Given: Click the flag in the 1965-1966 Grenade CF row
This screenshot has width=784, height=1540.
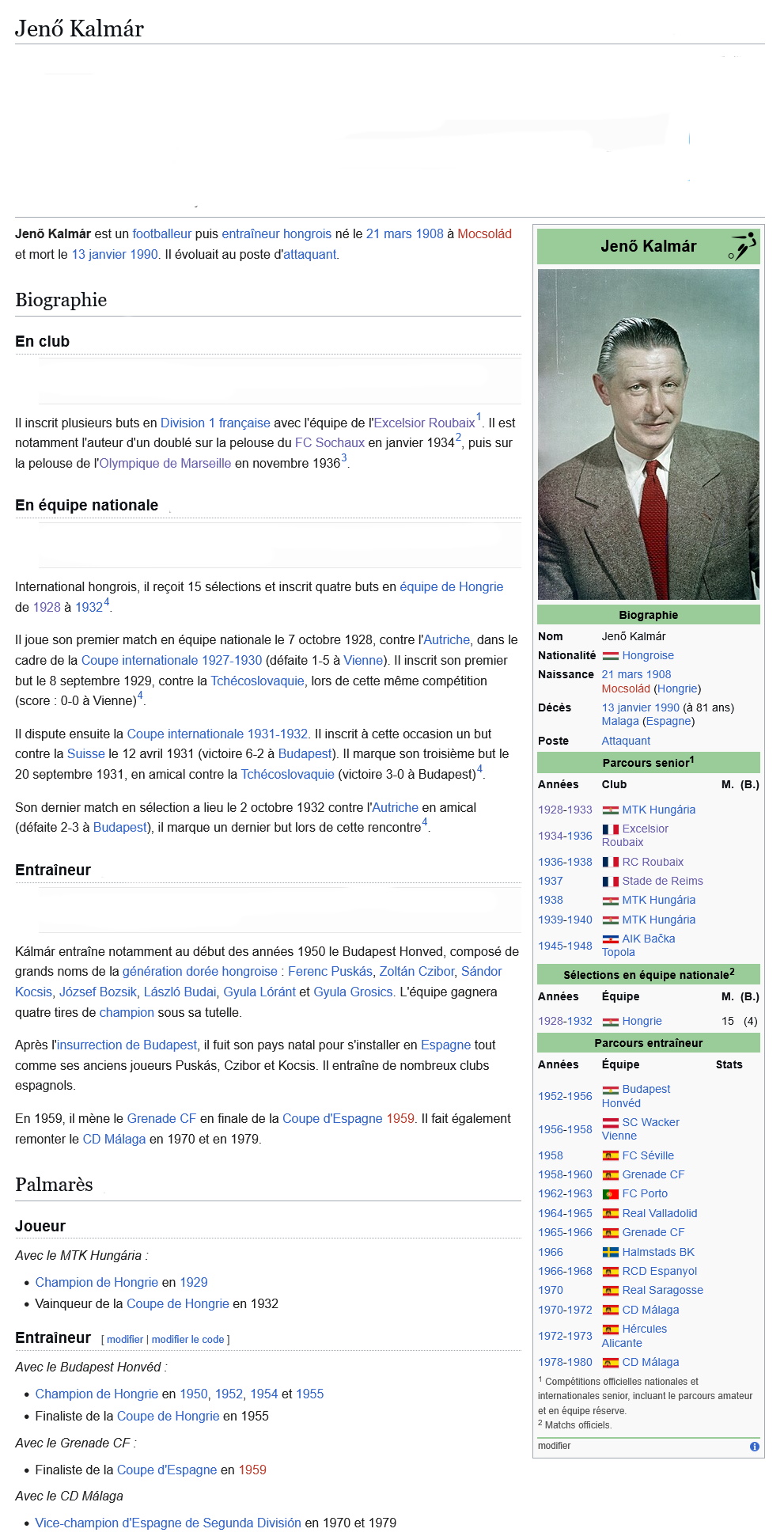Looking at the screenshot, I should click(610, 1232).
